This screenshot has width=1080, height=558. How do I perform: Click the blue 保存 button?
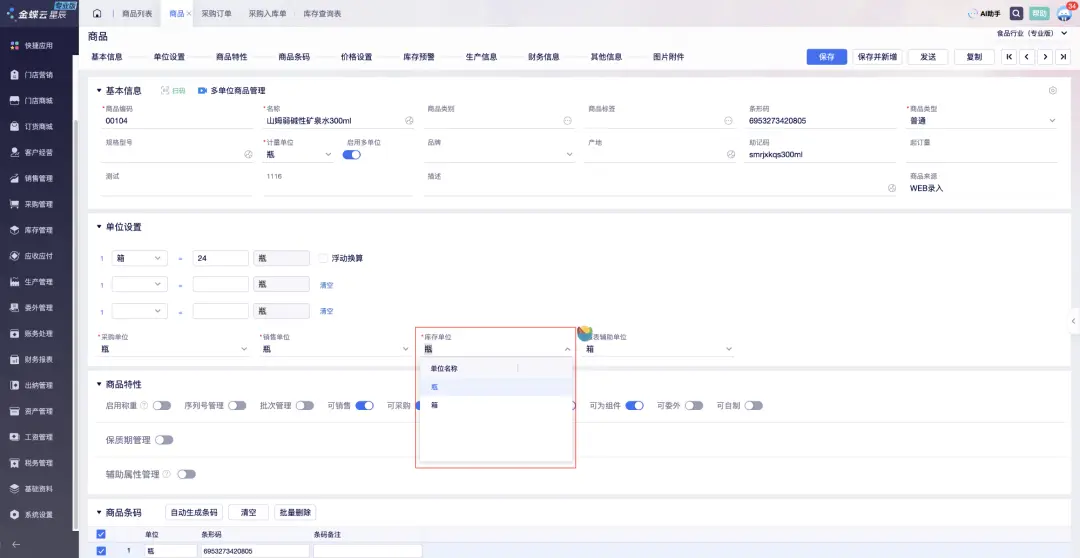[x=826, y=57]
